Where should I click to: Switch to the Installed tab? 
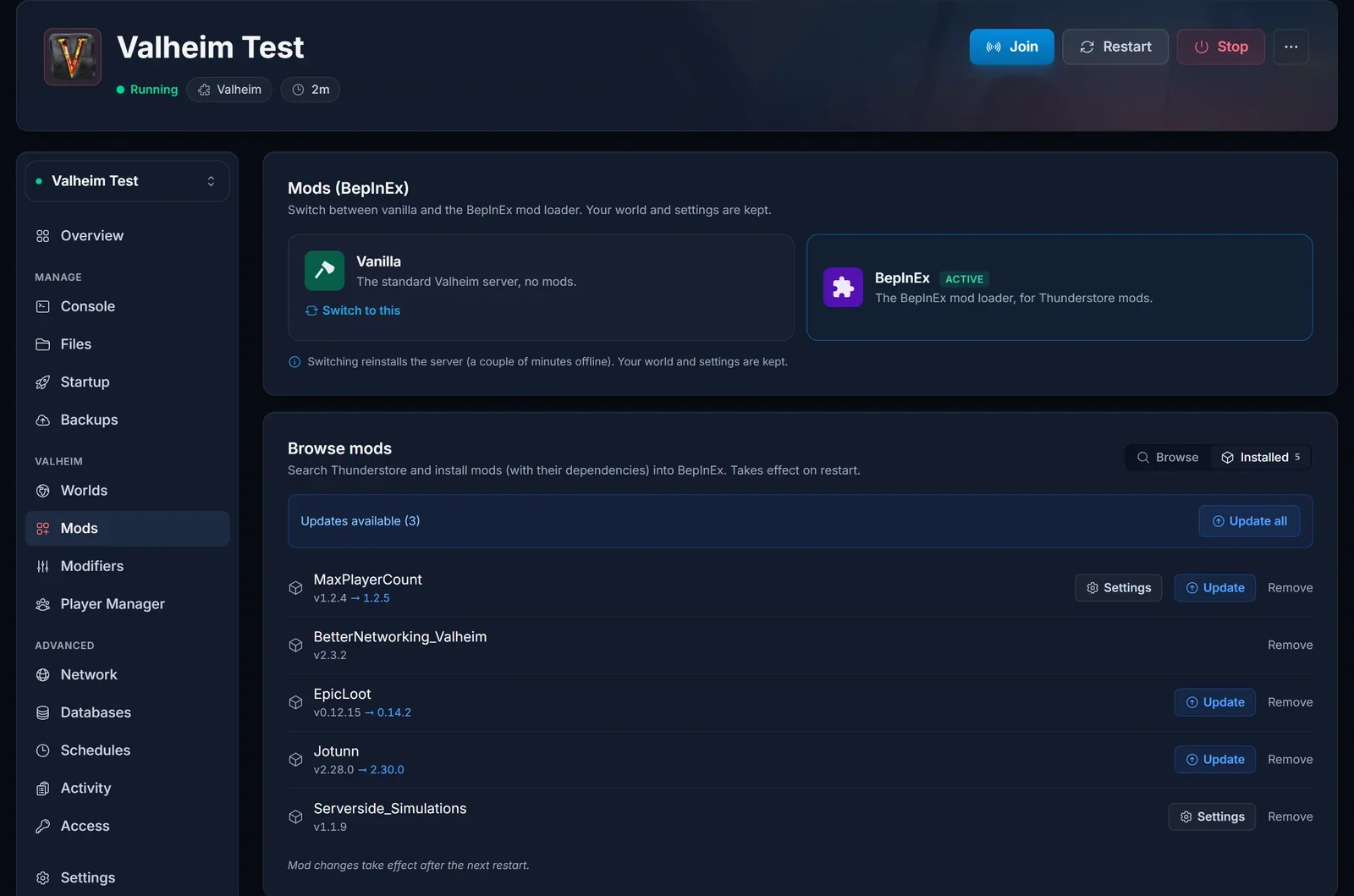1261,458
